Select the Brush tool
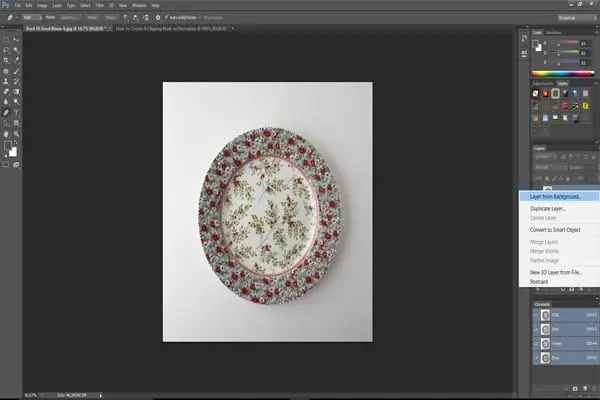This screenshot has width=600, height=400. [x=16, y=71]
